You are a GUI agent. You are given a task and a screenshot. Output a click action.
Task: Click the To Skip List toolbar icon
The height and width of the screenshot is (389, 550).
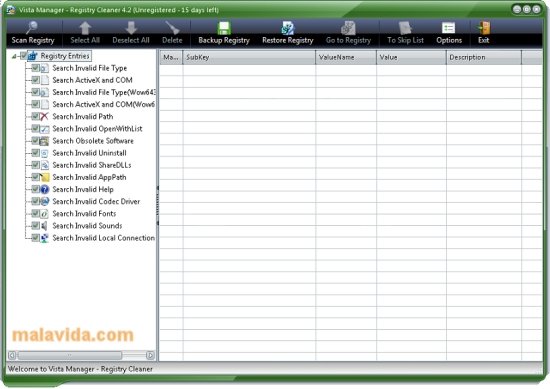pyautogui.click(x=405, y=28)
